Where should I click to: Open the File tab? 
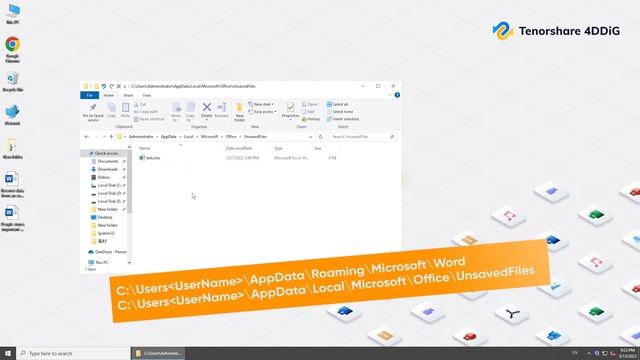tap(89, 95)
